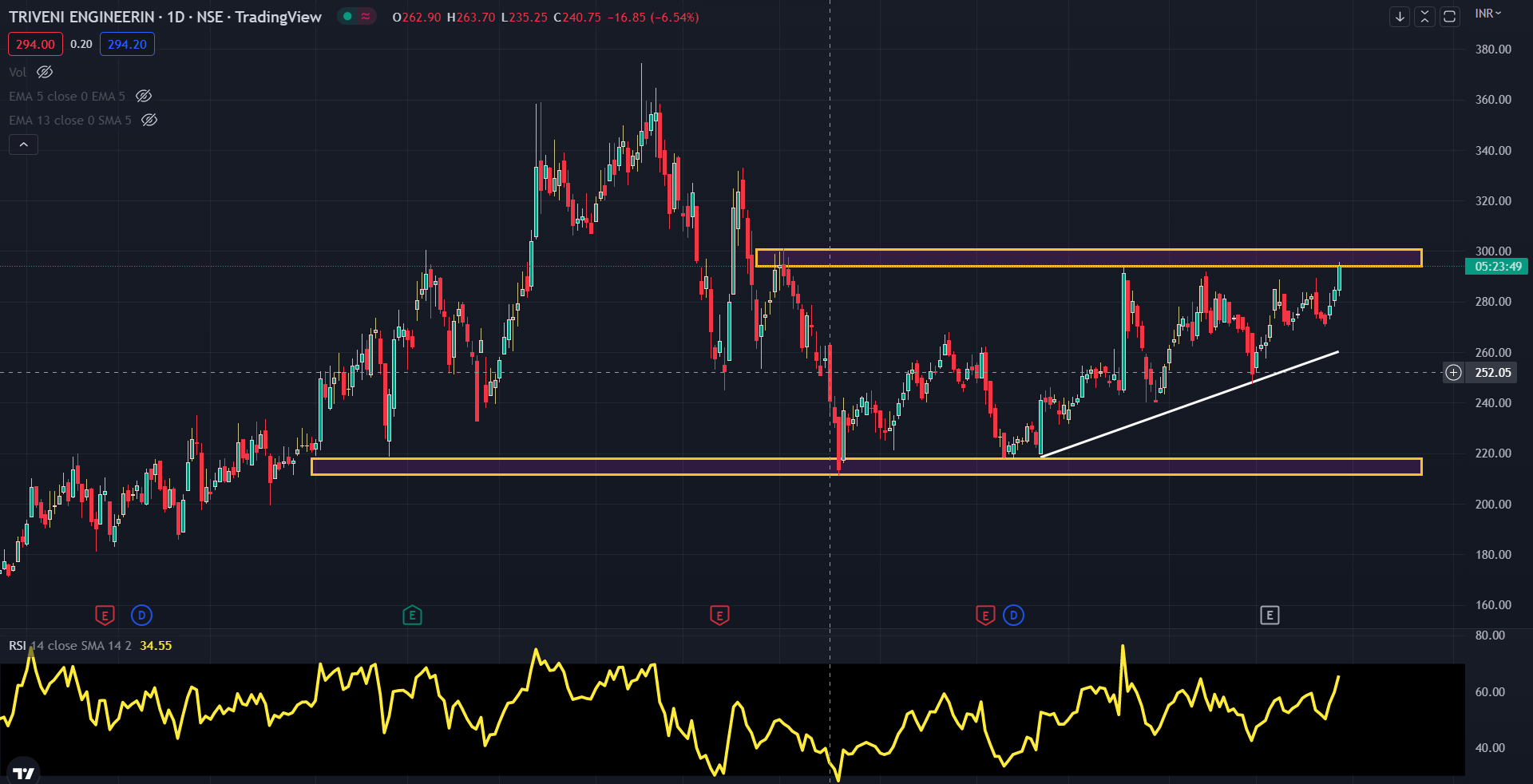
Task: Show the hidden Vol indicator
Action: coord(45,72)
